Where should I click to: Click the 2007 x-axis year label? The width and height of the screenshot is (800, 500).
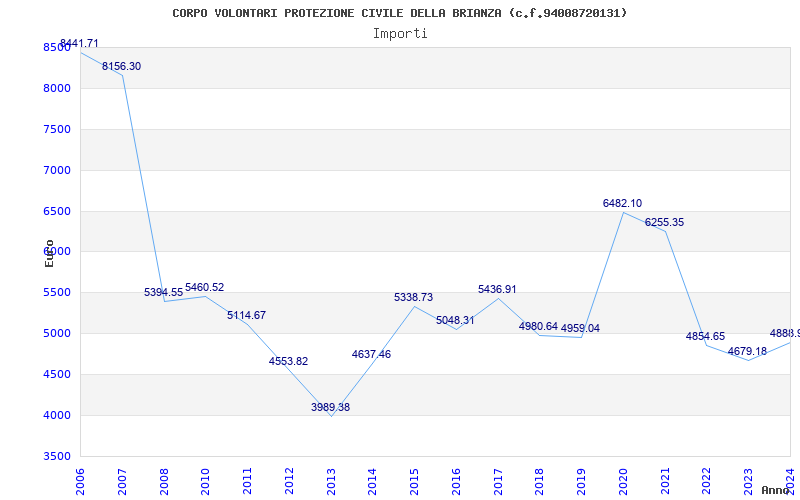coord(121,482)
